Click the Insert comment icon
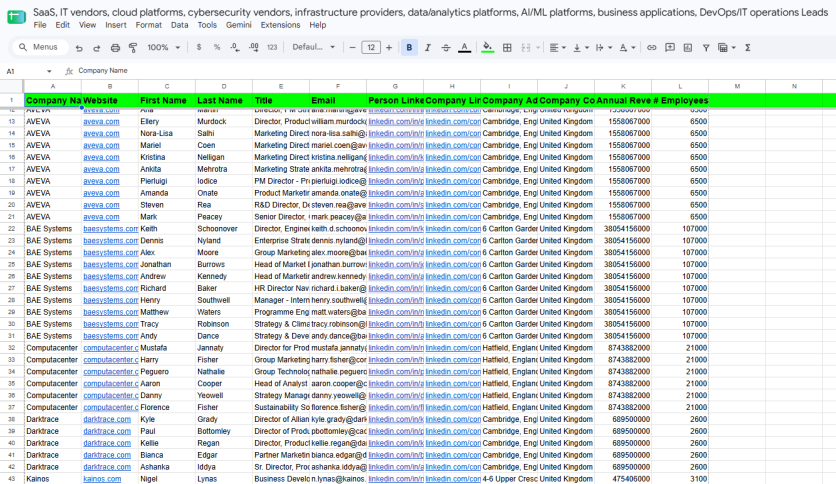Screen dimensions: 836x484 coord(670,47)
